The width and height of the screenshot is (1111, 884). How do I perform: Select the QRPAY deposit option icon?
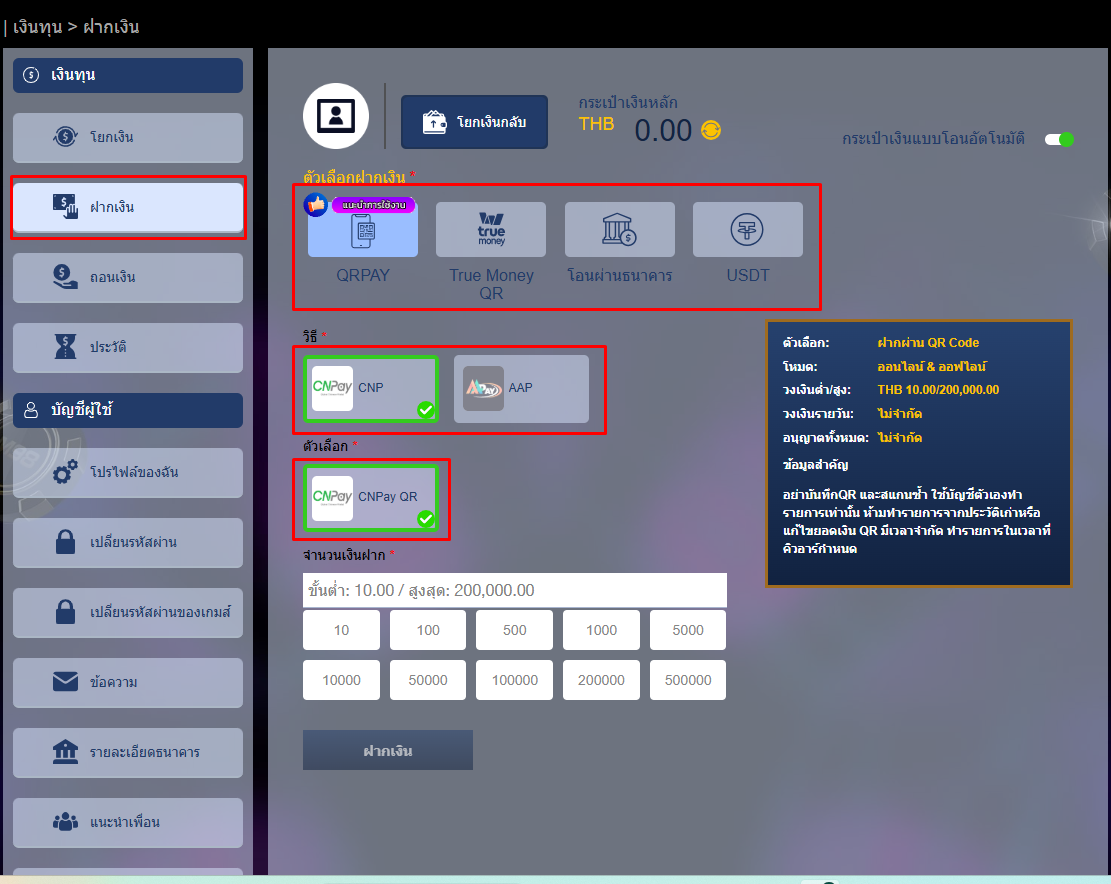362,228
